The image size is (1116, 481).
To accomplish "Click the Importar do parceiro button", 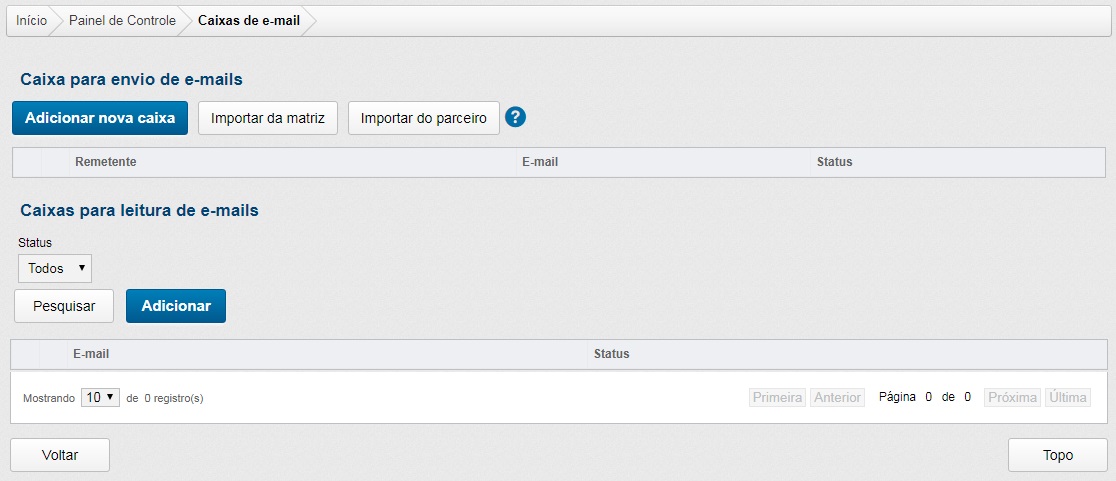I will point(423,118).
